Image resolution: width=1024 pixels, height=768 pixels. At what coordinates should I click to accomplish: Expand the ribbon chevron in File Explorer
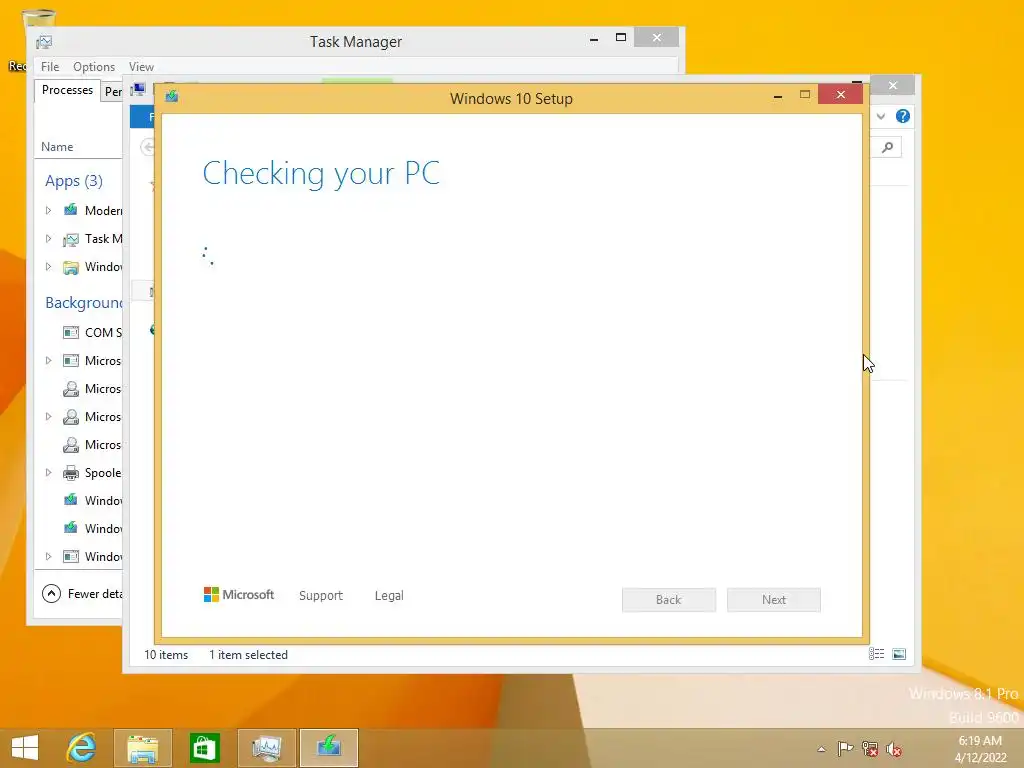tap(880, 116)
